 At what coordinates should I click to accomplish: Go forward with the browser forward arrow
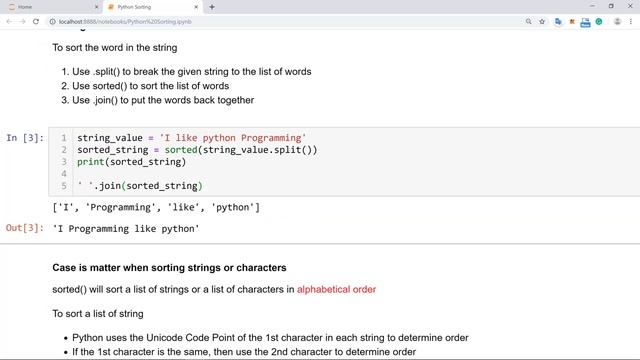coord(22,22)
